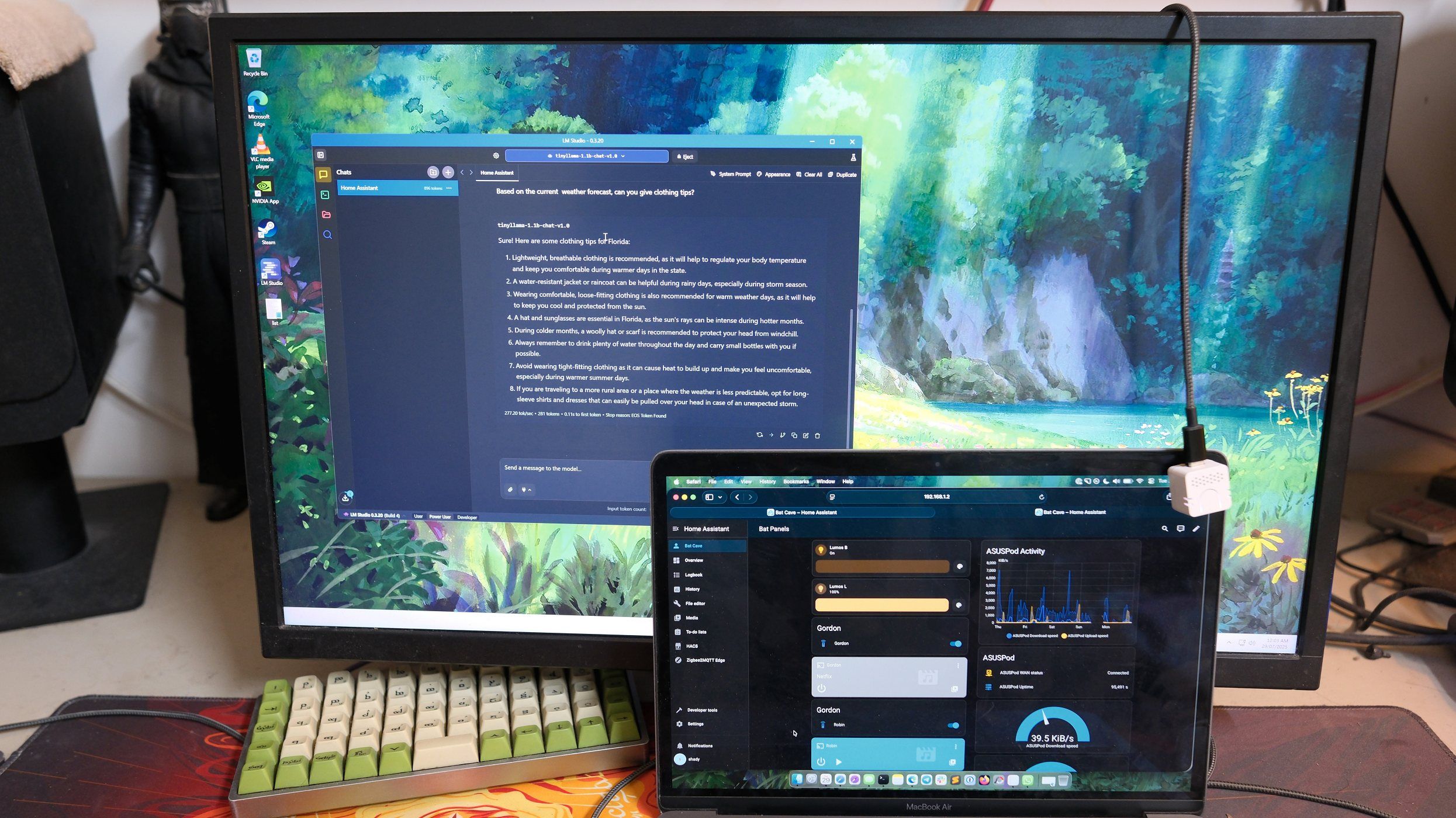
Task: Open LM Studio settings gear
Action: click(x=496, y=156)
